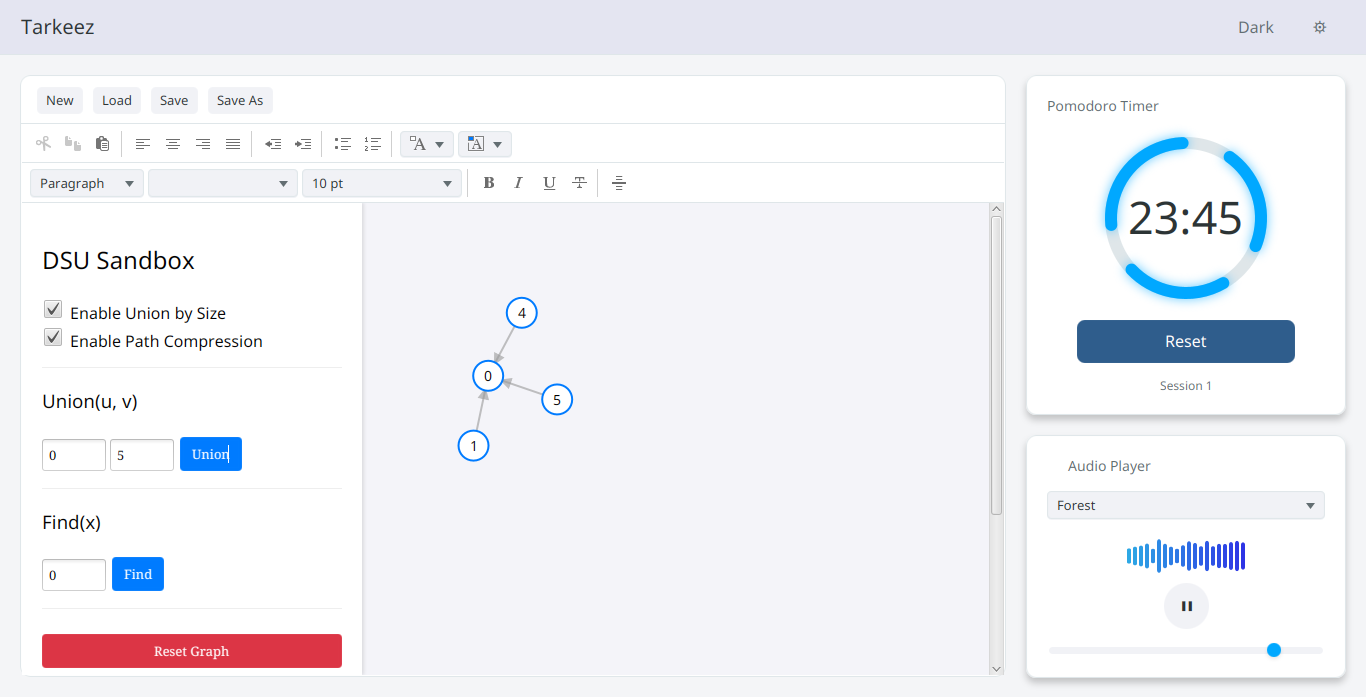Align text right
Image resolution: width=1366 pixels, height=697 pixels.
click(x=203, y=144)
